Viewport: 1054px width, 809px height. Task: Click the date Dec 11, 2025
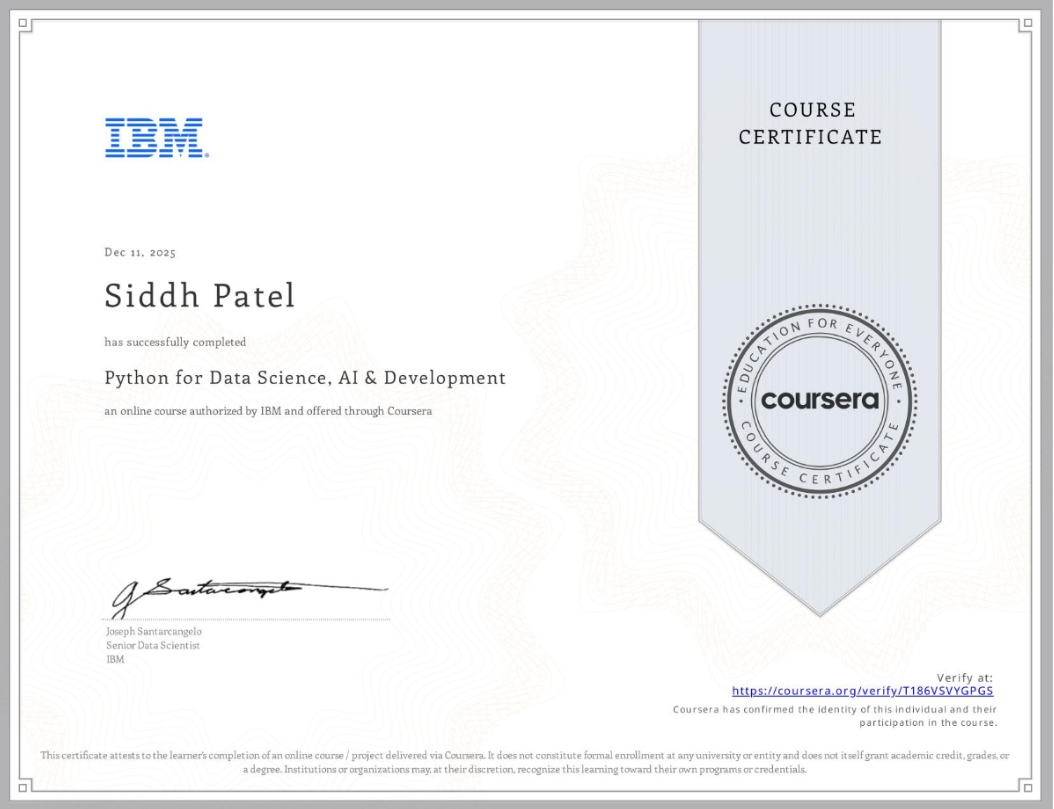pyautogui.click(x=139, y=252)
